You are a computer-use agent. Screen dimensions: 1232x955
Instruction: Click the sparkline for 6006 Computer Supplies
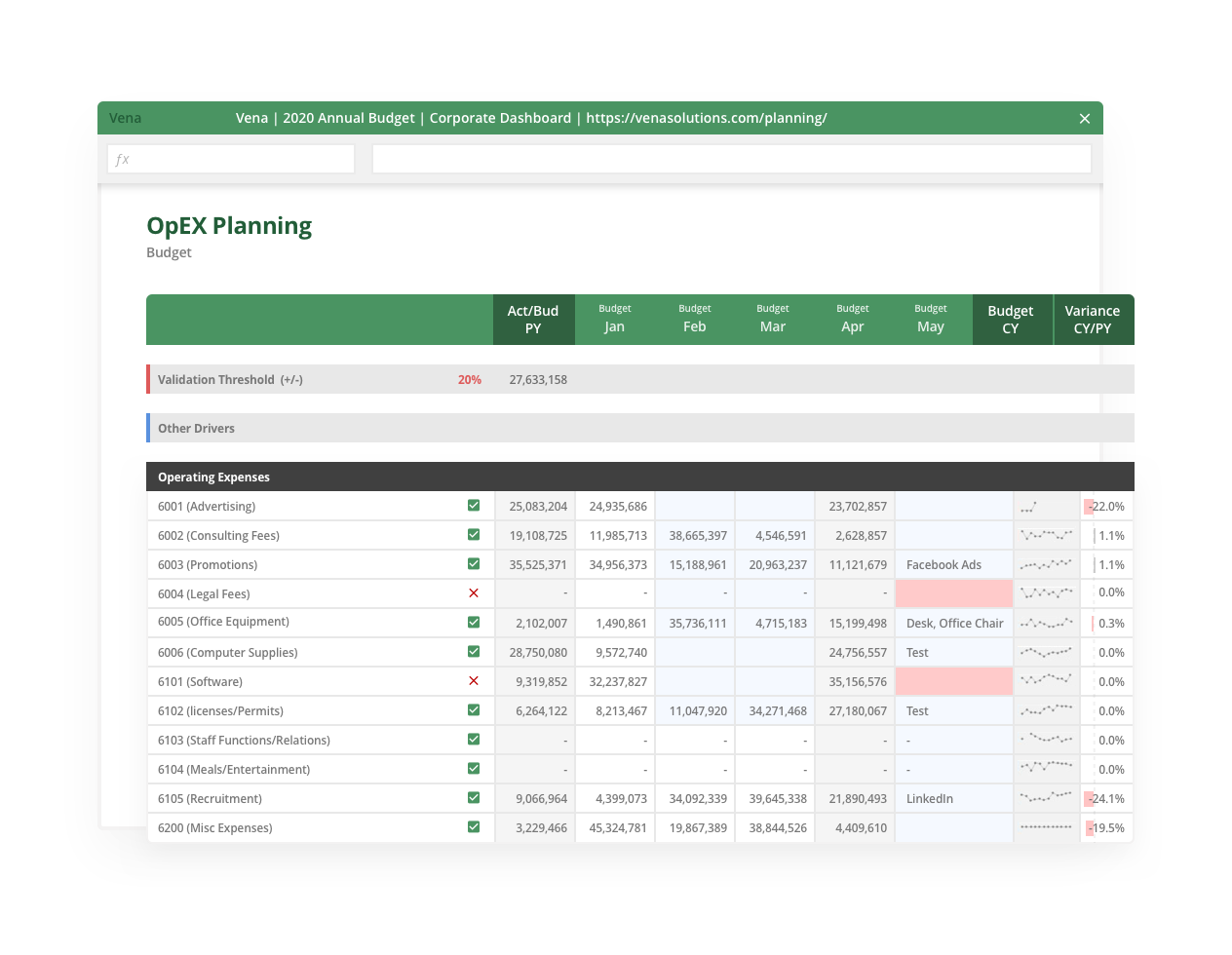[x=1045, y=652]
